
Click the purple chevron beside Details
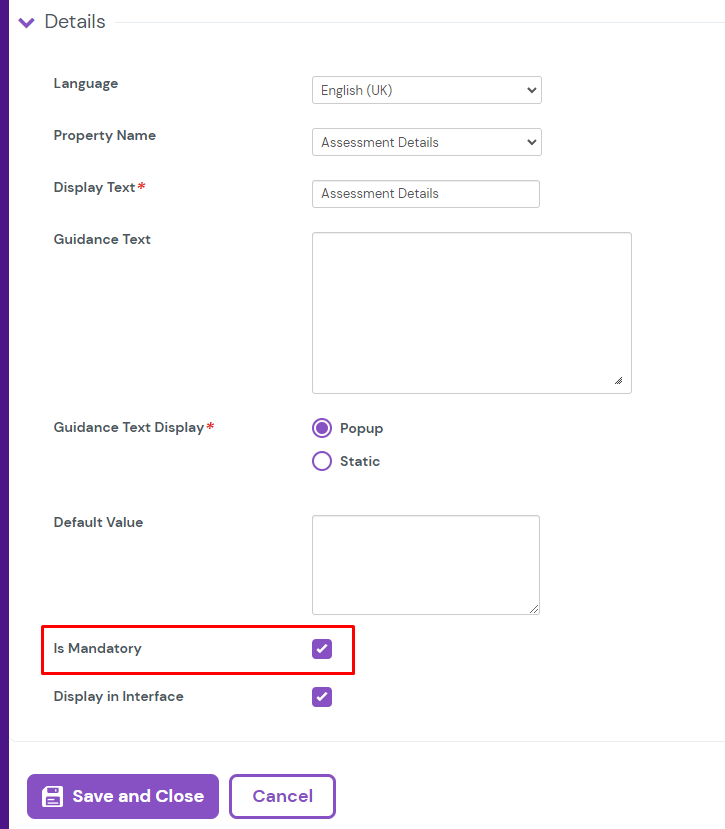pos(25,21)
